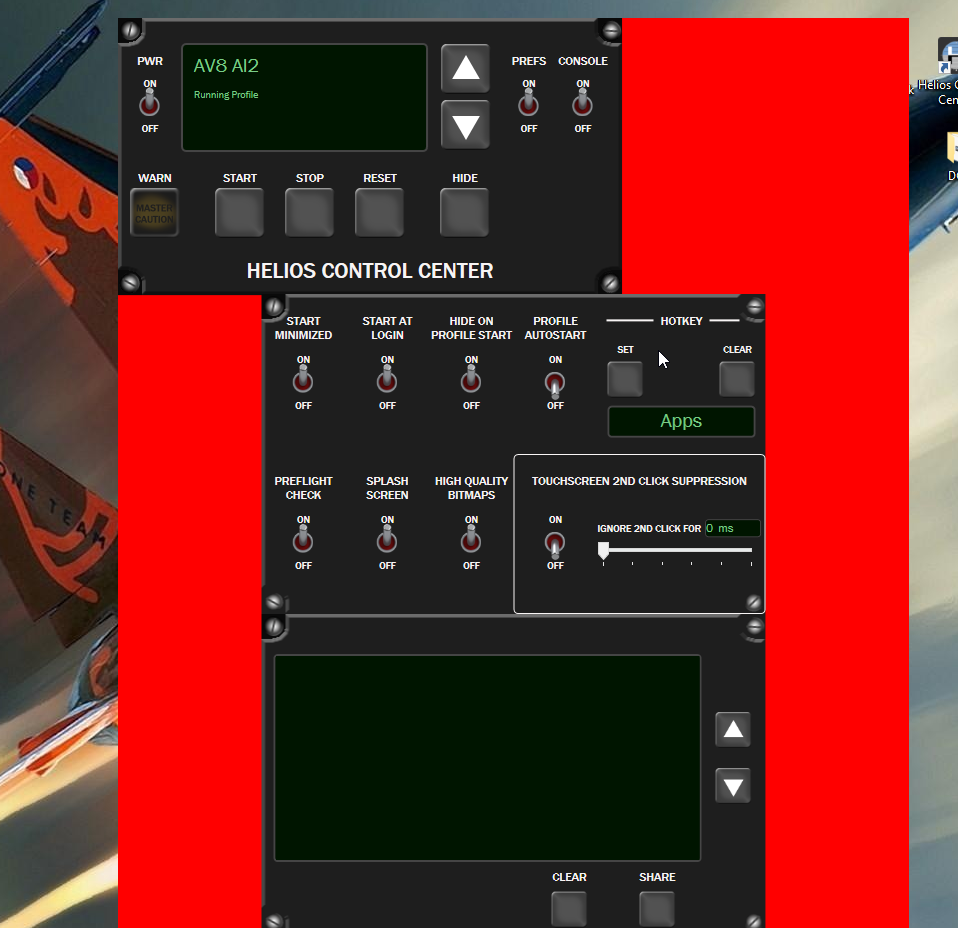This screenshot has height=928, width=958.
Task: Click the profile scroll-up arrow
Action: point(464,68)
